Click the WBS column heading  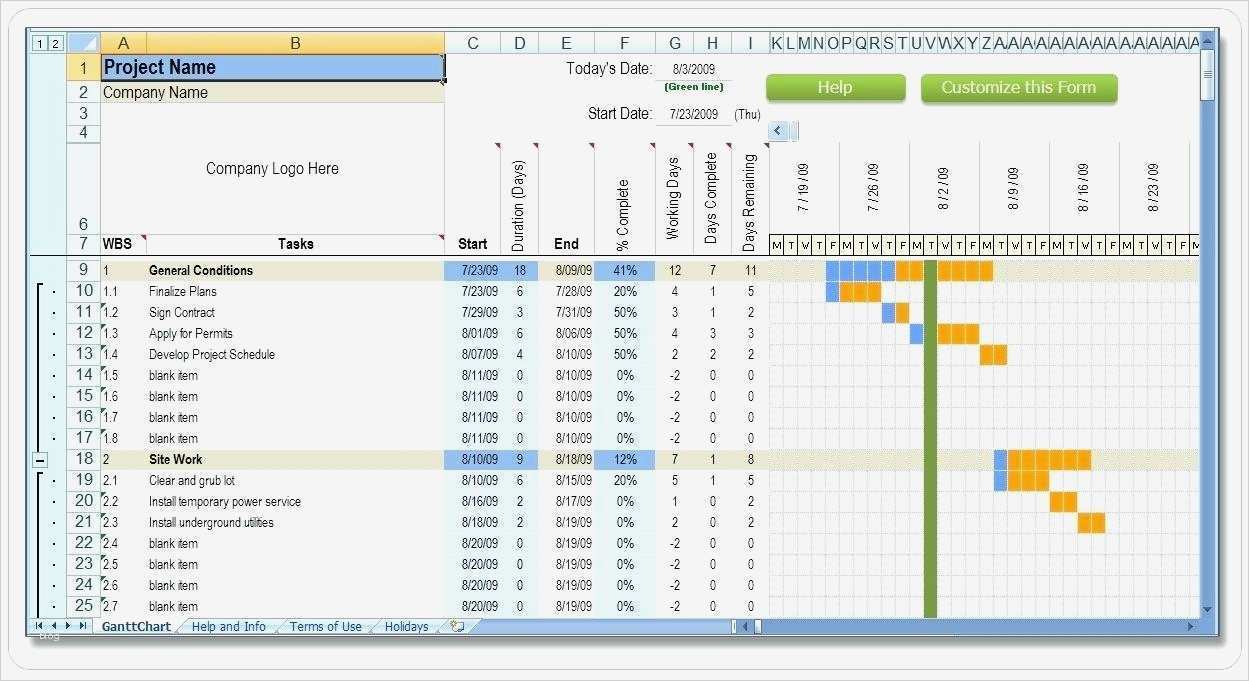tap(117, 244)
